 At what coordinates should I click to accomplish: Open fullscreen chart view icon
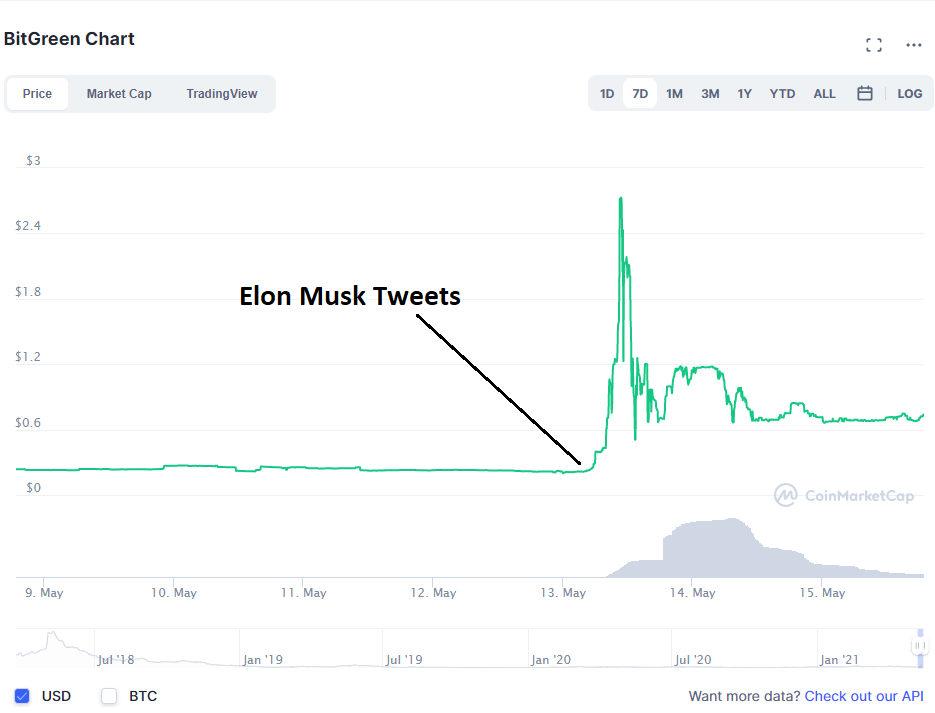874,45
